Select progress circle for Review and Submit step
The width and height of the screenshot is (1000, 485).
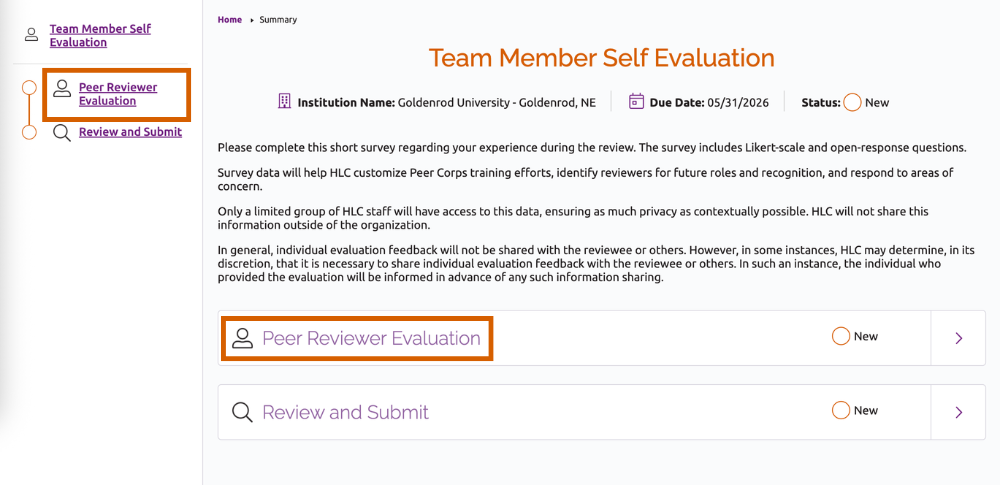tap(29, 133)
